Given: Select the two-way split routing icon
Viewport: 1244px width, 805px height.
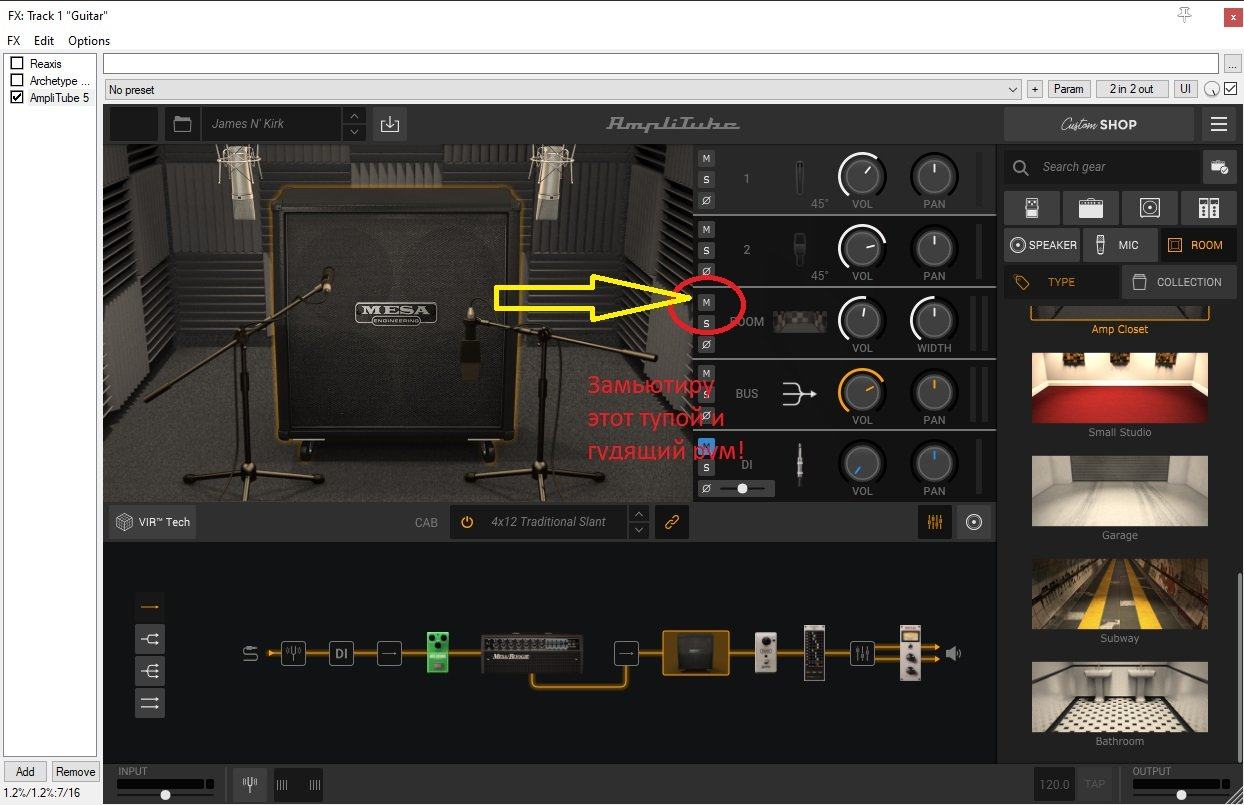Looking at the screenshot, I should point(150,638).
